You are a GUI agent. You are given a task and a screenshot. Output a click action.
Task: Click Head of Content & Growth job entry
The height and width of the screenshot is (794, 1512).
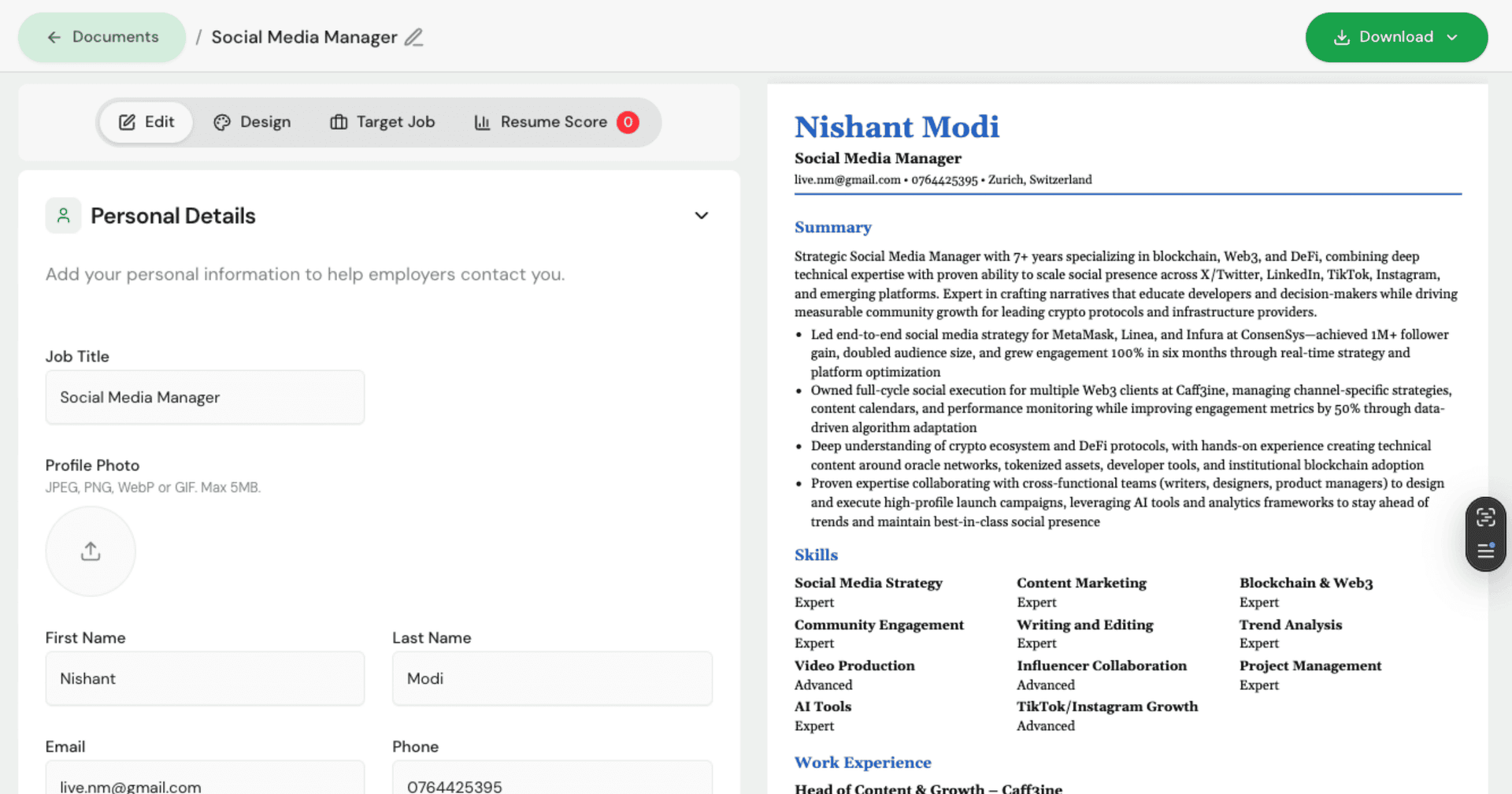(928, 788)
